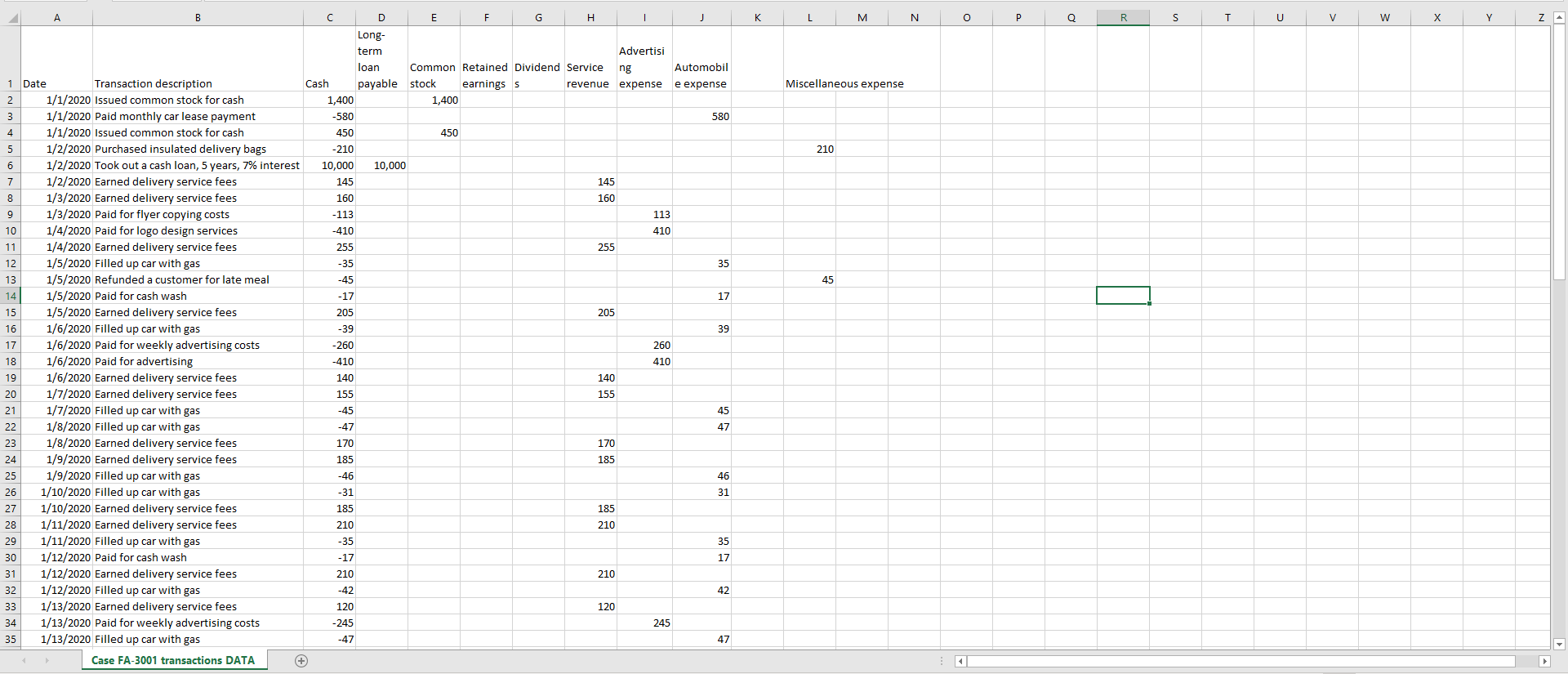Image resolution: width=1568 pixels, height=674 pixels.
Task: Select the 'Date' header cell
Action: click(56, 59)
